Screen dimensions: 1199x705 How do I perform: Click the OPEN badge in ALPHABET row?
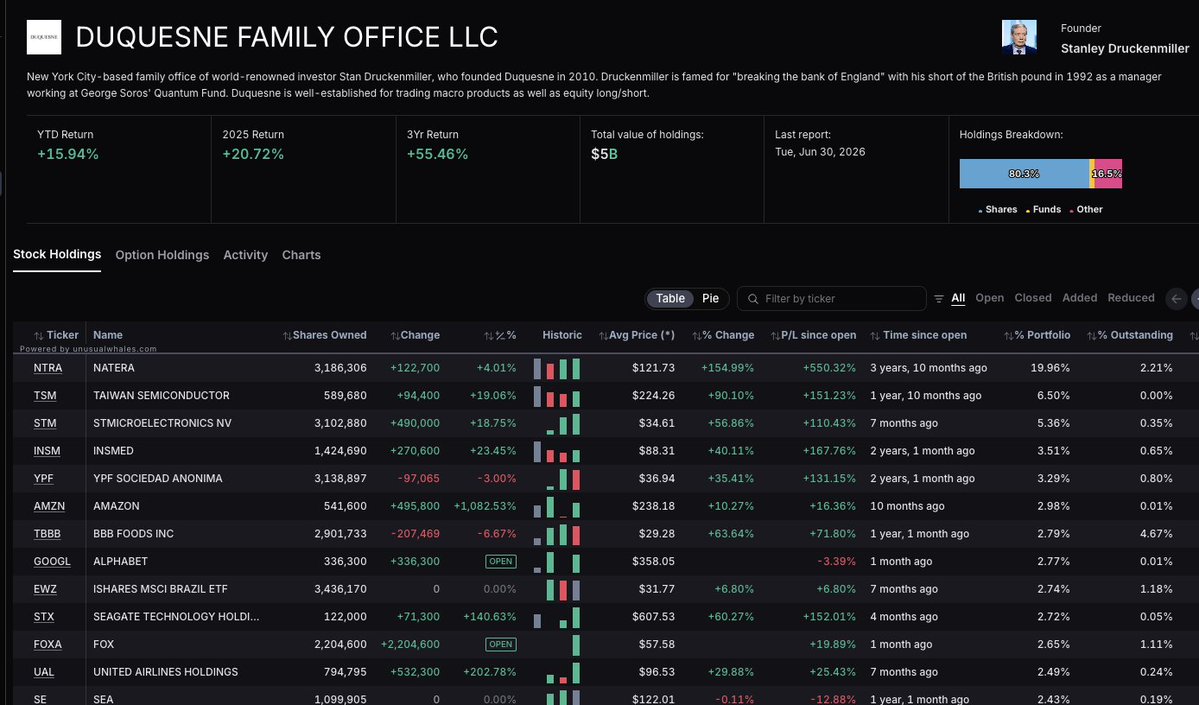tap(501, 562)
